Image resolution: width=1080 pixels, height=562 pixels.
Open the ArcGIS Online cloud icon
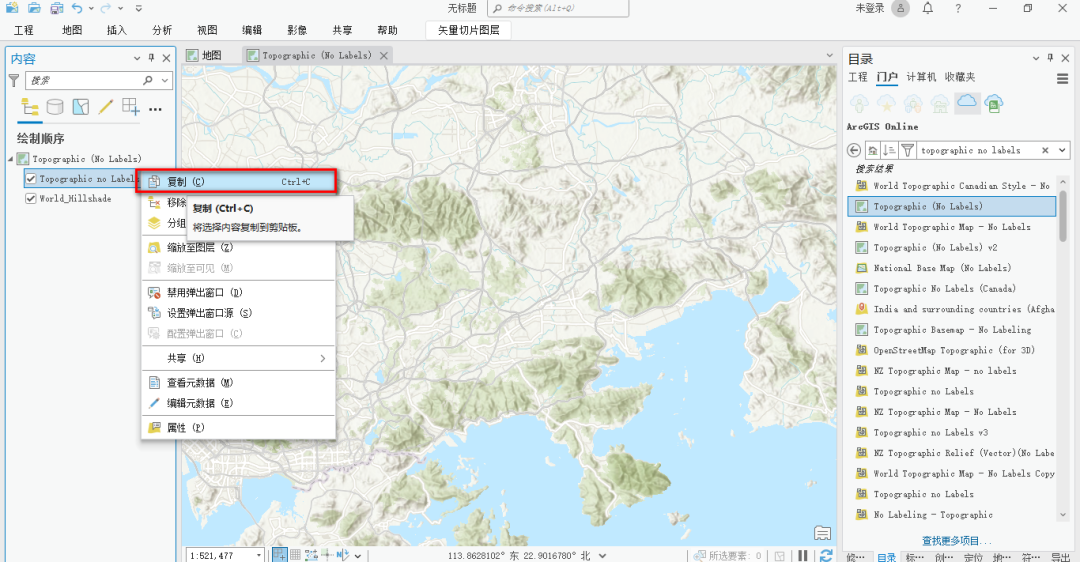[x=966, y=102]
